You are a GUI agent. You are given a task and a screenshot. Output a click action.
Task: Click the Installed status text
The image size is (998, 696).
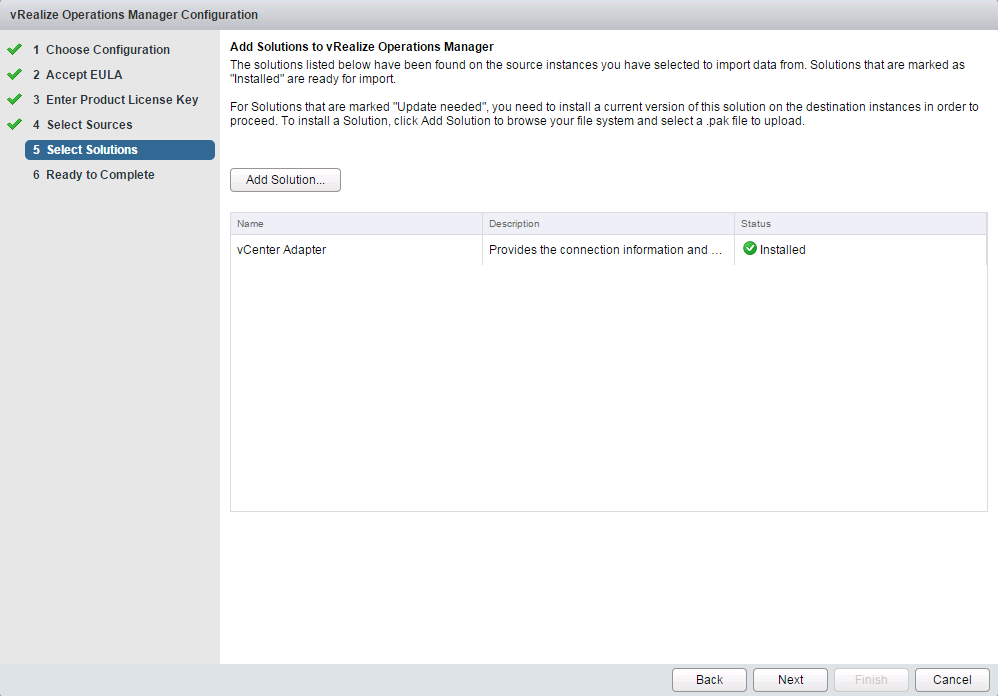click(x=782, y=249)
